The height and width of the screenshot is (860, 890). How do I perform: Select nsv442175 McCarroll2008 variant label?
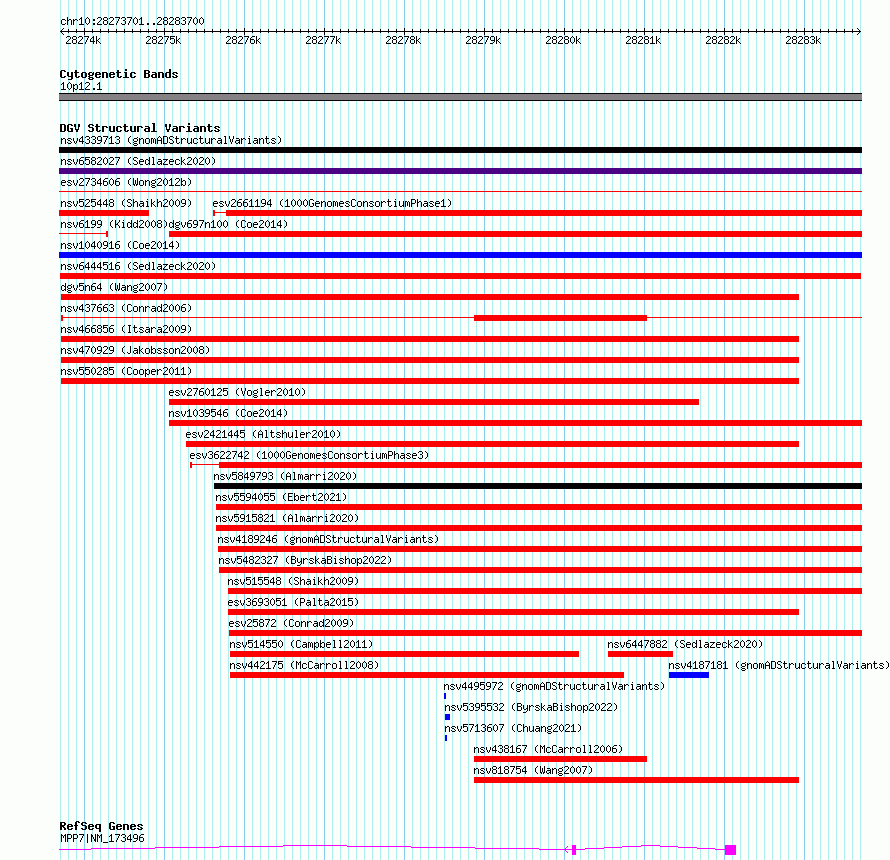pos(304,665)
